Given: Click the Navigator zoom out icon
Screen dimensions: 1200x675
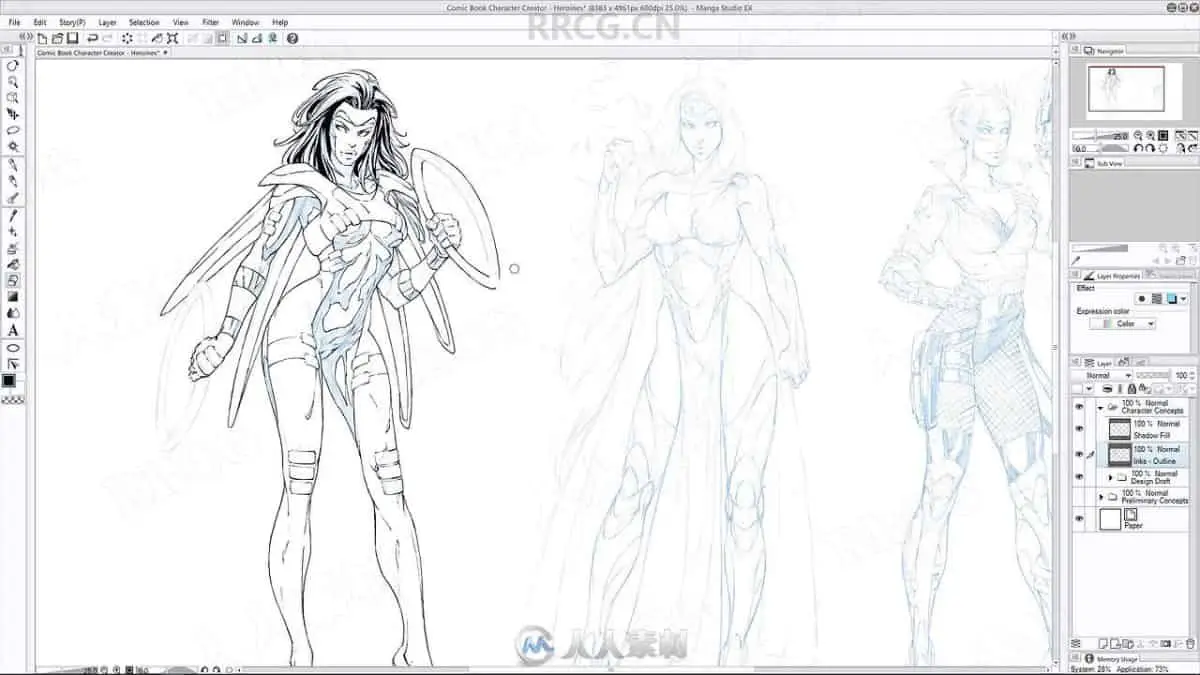Looking at the screenshot, I should click(1138, 136).
